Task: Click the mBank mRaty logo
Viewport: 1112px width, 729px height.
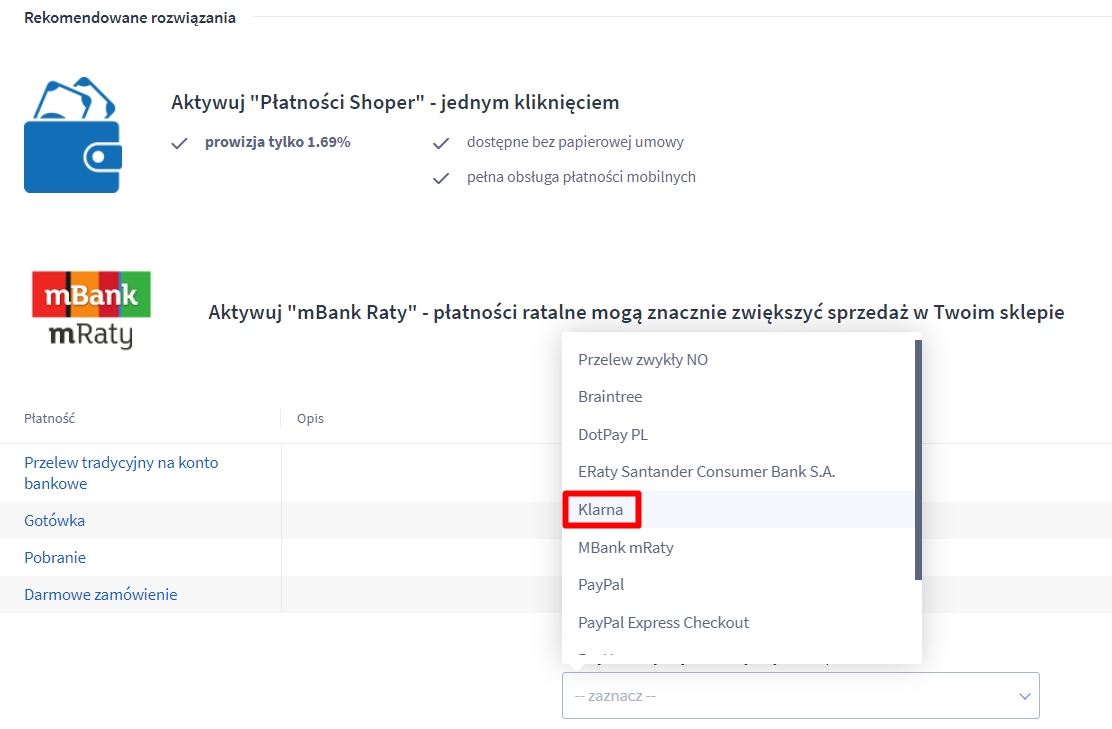Action: click(91, 310)
